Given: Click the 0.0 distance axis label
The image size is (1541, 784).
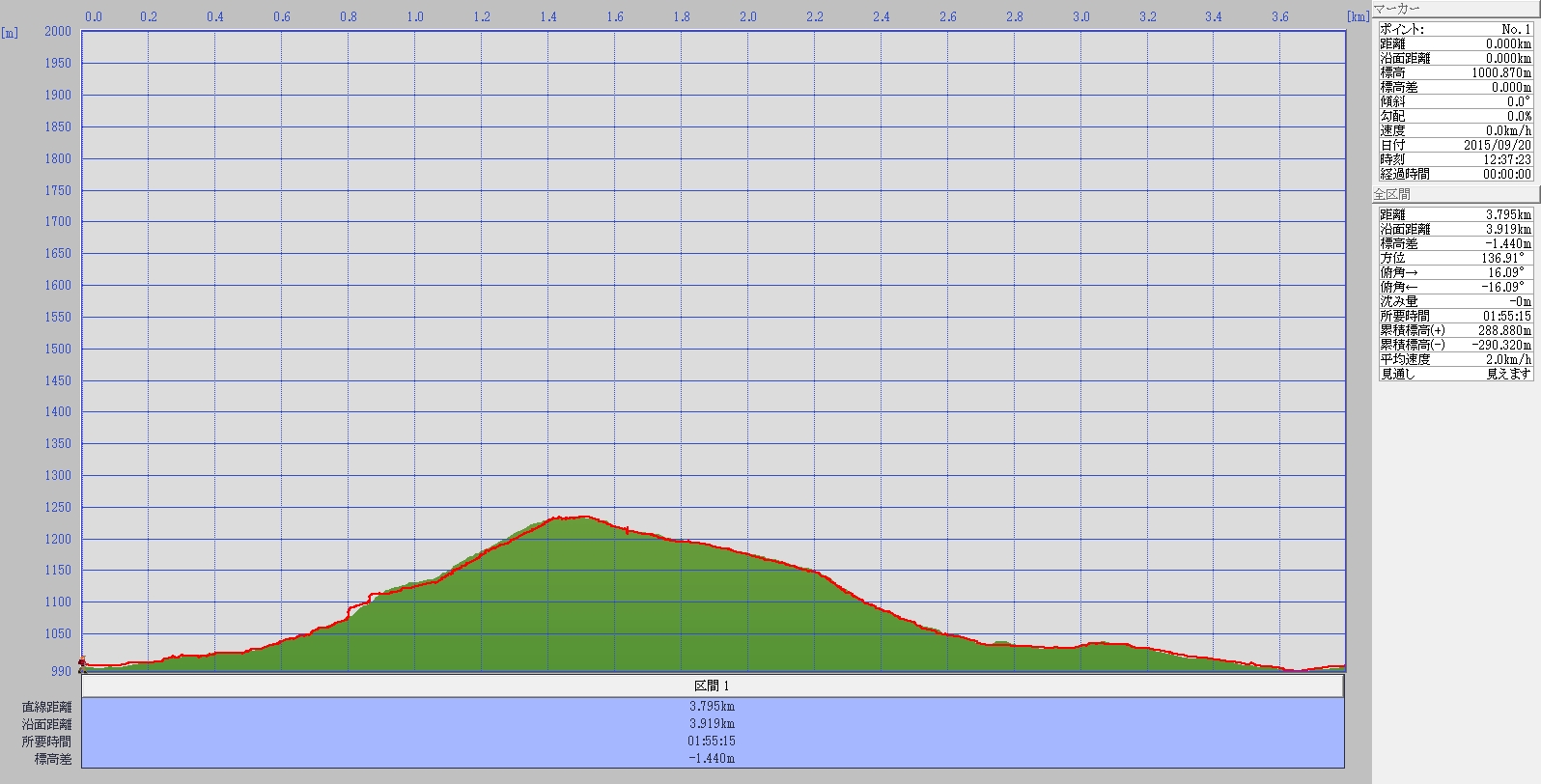Looking at the screenshot, I should 94,16.
